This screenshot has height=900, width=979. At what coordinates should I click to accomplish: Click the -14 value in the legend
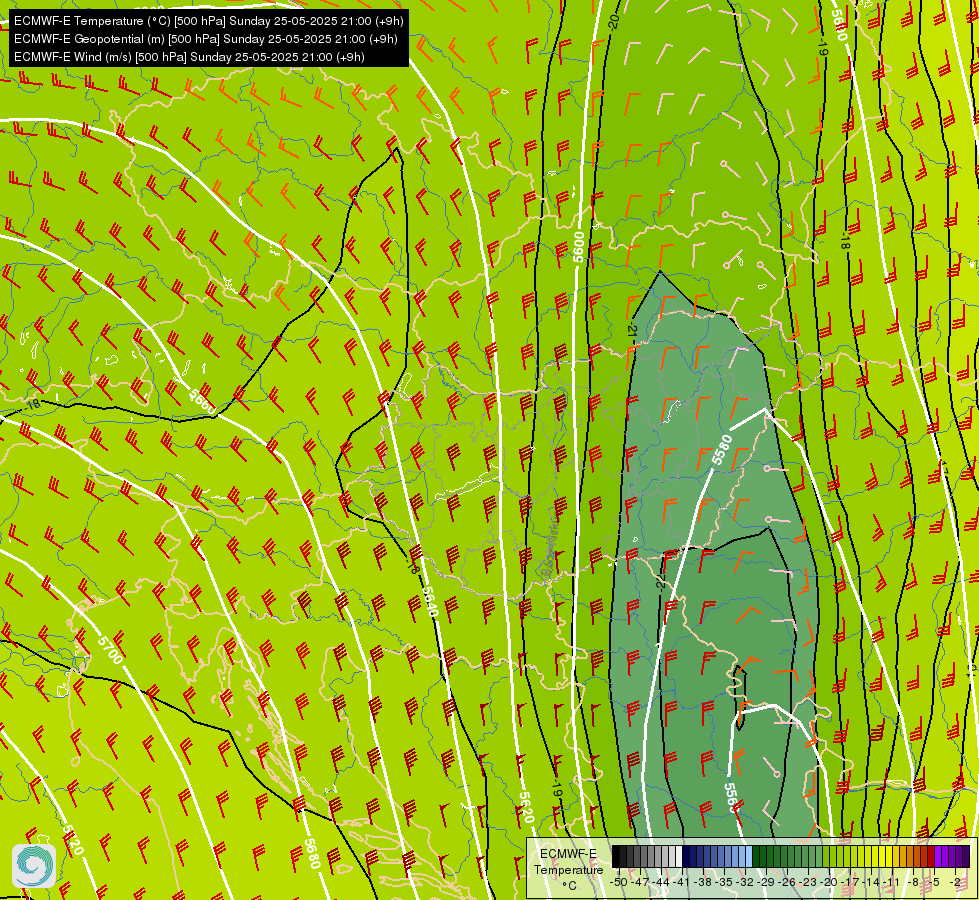tap(871, 882)
